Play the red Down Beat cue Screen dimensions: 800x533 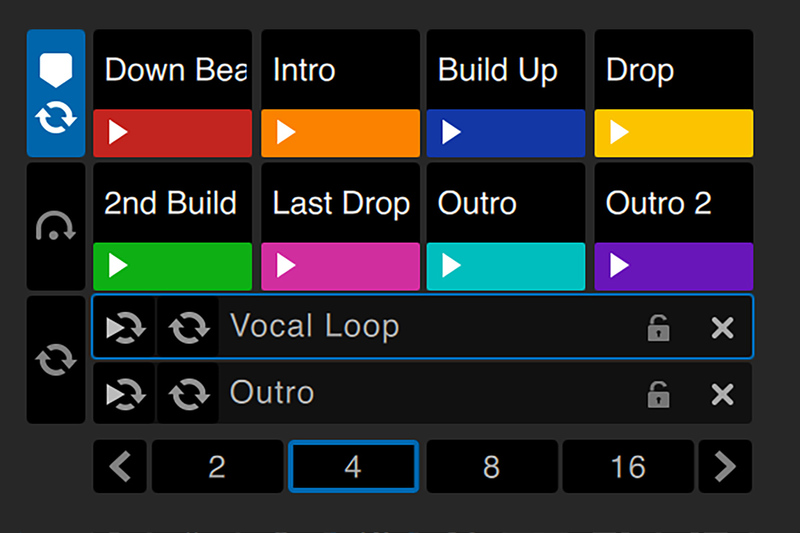[172, 133]
